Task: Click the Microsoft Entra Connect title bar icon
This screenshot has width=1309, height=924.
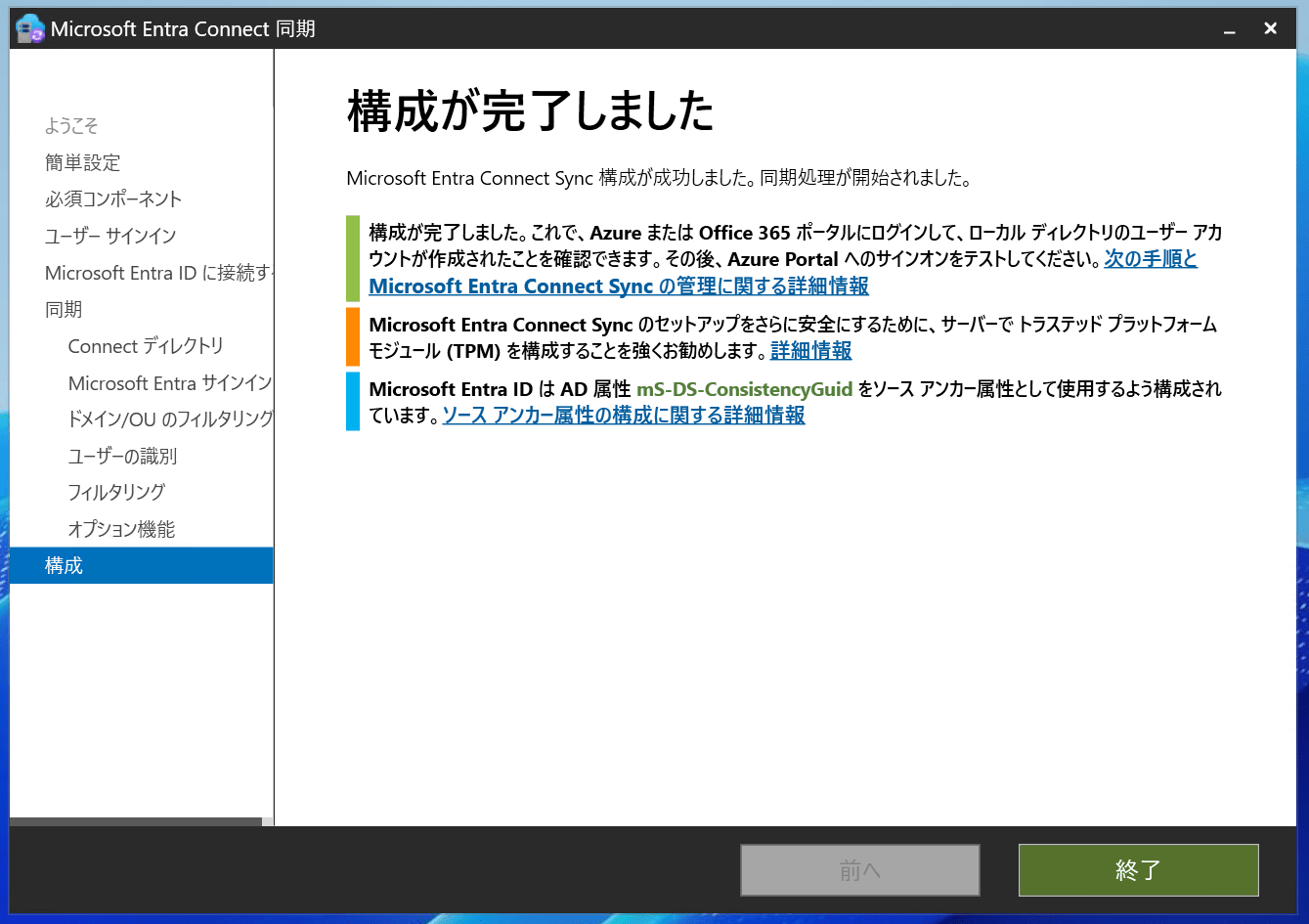Action: pos(30,28)
